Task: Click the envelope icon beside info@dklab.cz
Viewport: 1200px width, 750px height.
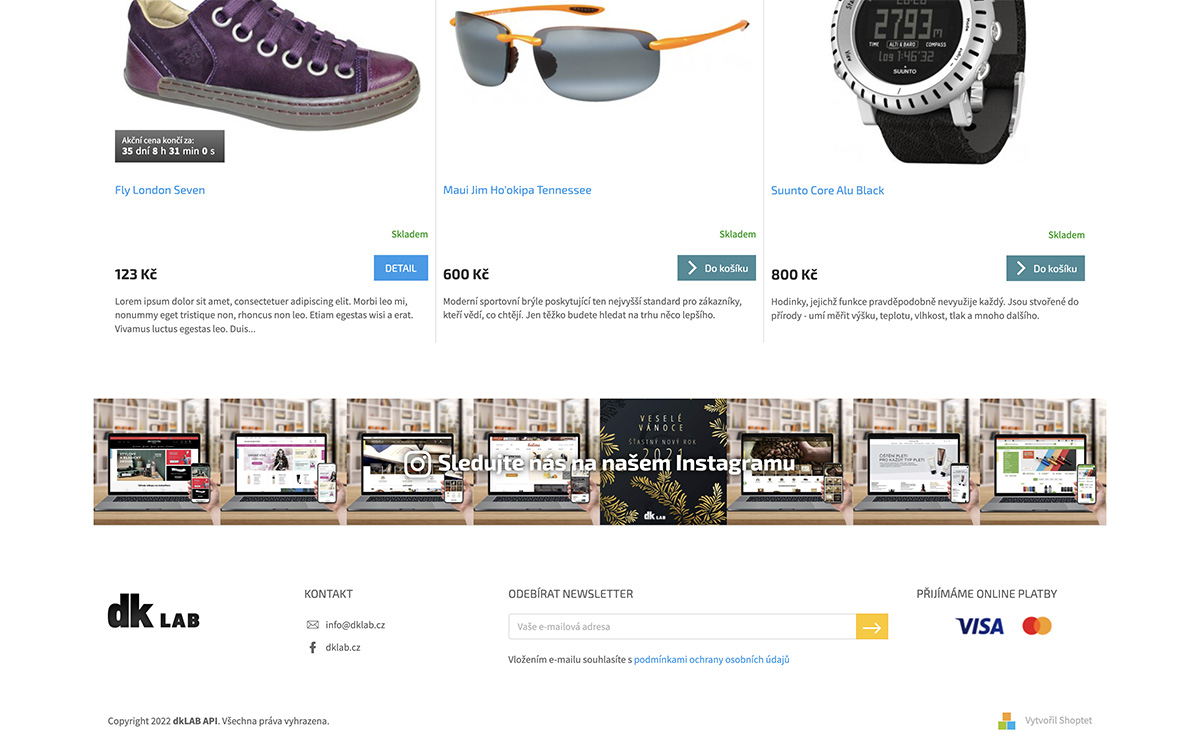Action: (312, 625)
